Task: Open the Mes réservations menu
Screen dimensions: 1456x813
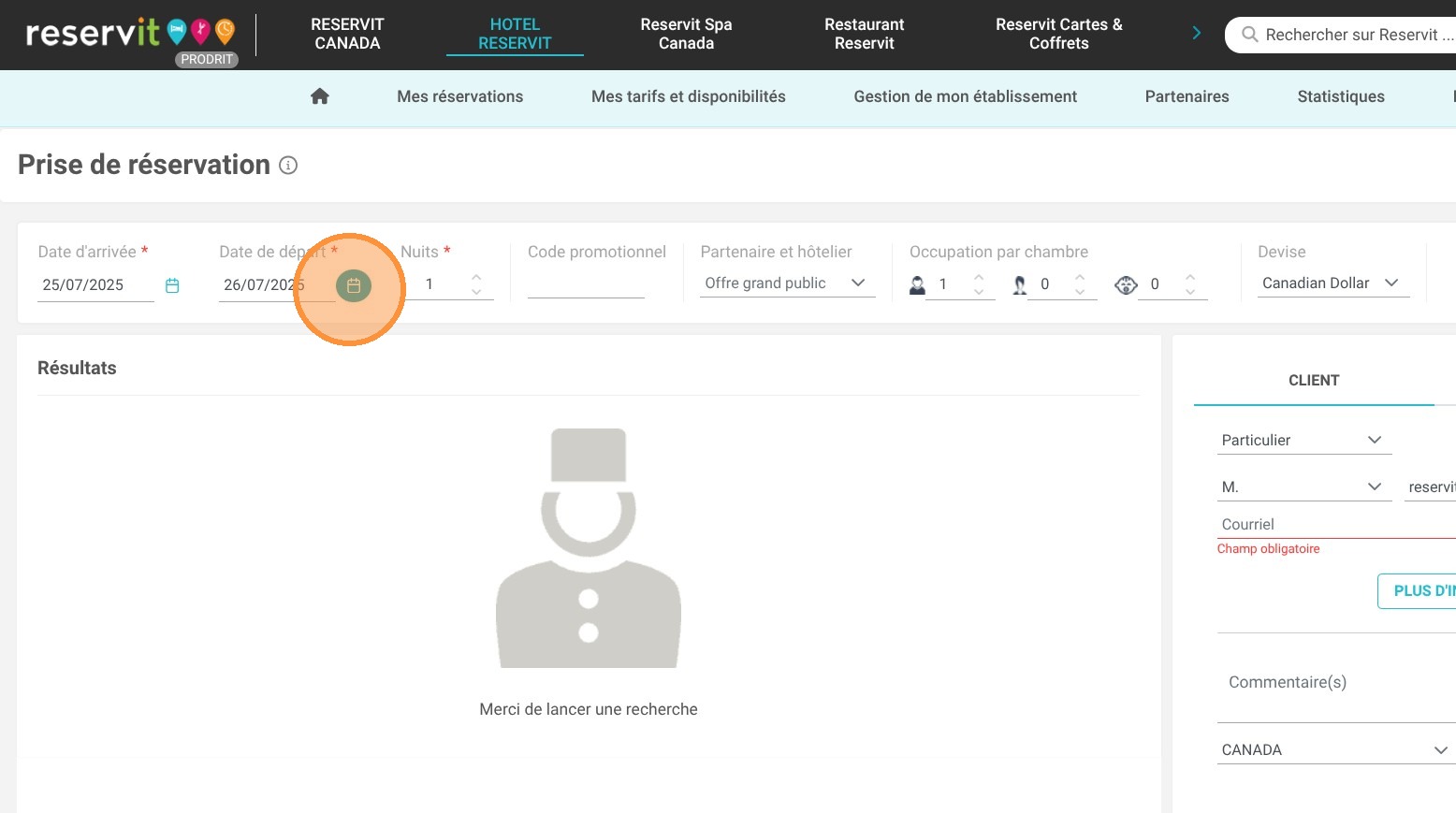Action: pyautogui.click(x=459, y=96)
